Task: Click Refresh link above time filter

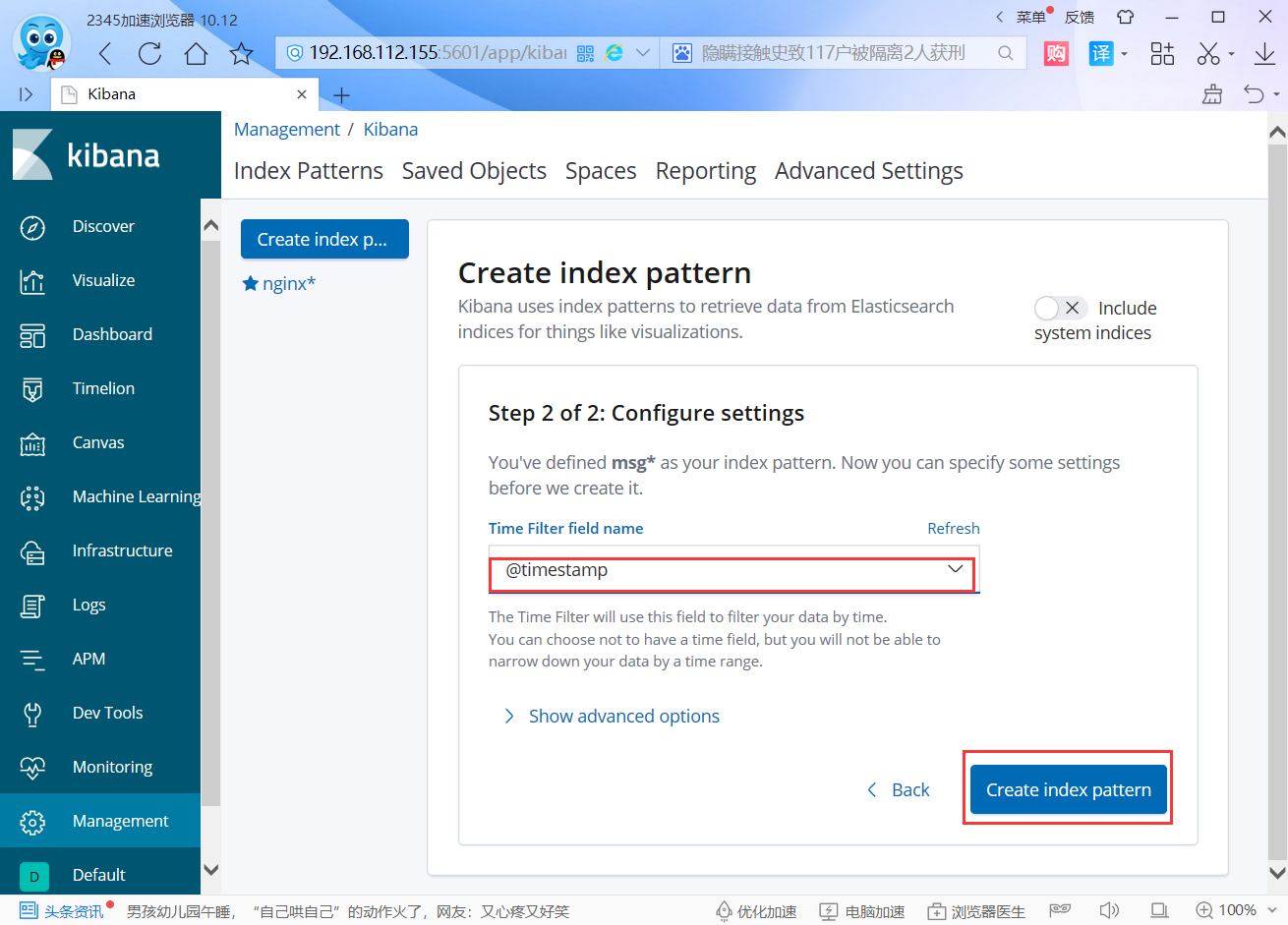Action: tap(953, 529)
